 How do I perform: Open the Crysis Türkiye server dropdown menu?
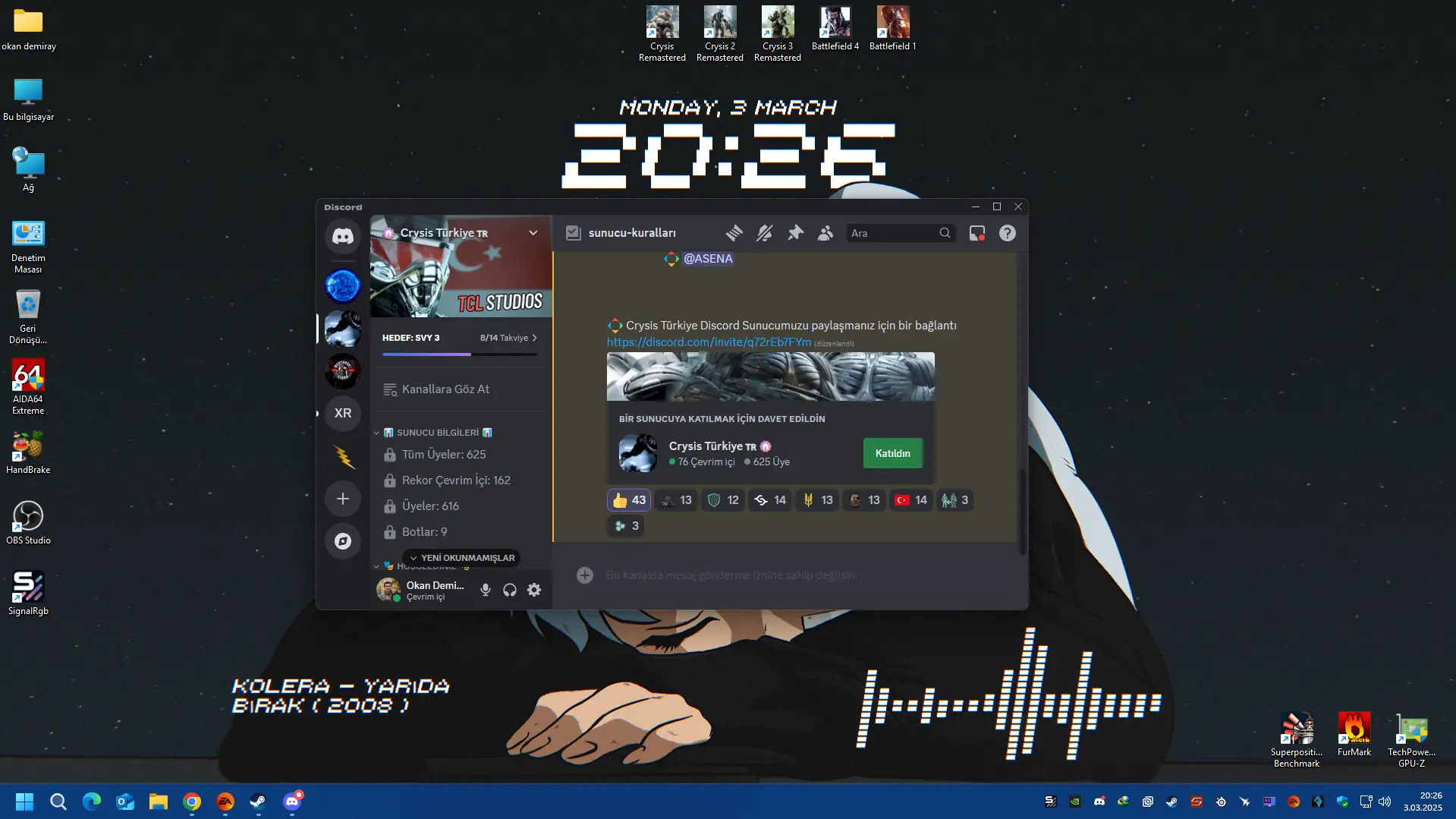click(533, 233)
